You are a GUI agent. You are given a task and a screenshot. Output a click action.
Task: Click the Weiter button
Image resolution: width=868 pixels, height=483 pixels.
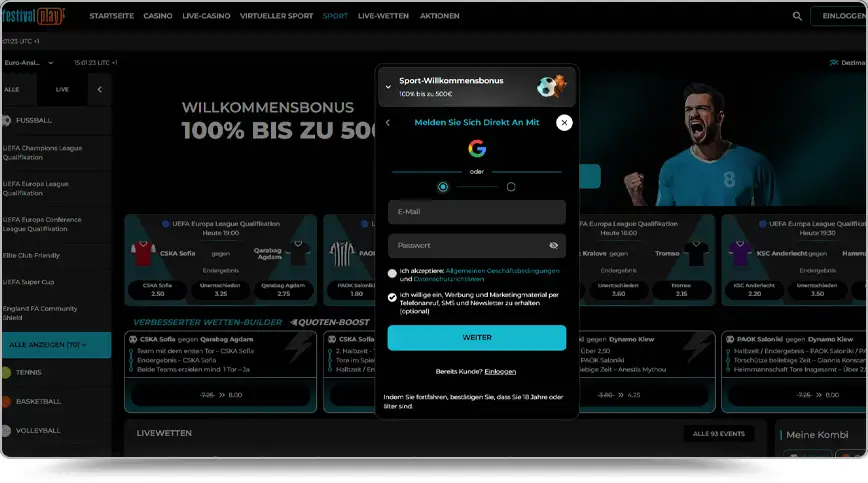pos(477,337)
